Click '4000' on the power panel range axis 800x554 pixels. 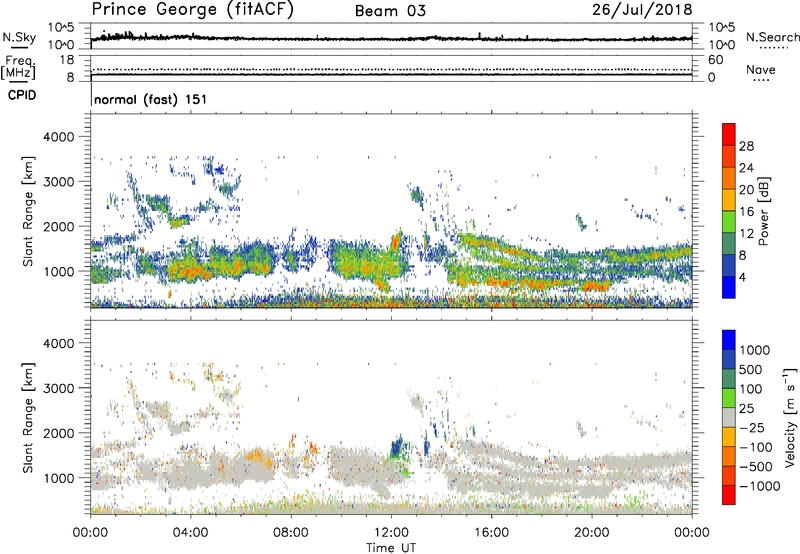coord(58,137)
